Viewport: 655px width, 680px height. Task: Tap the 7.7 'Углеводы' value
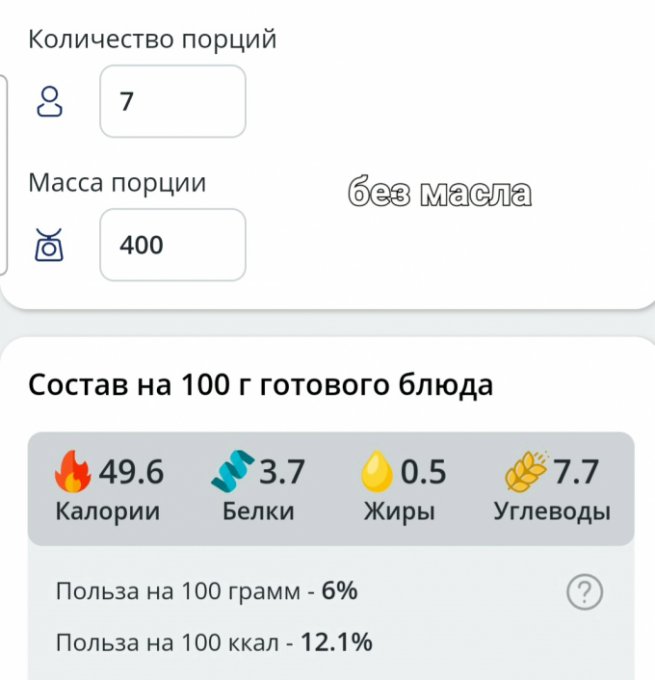point(576,472)
